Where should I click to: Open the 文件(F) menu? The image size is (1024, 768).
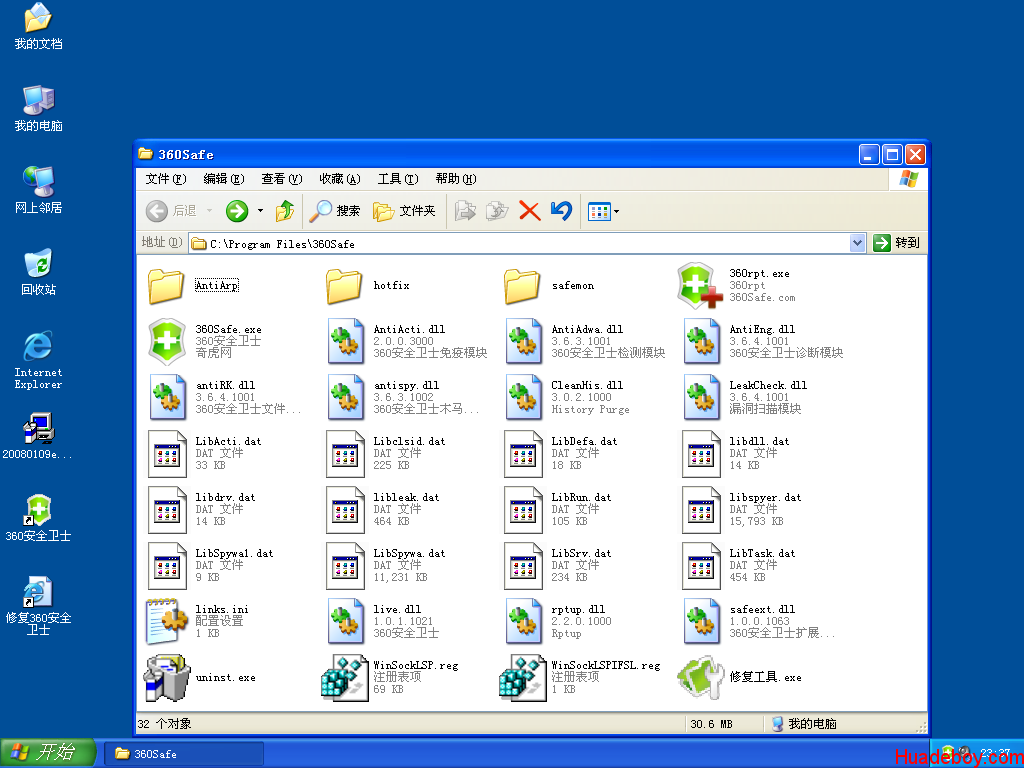point(166,179)
